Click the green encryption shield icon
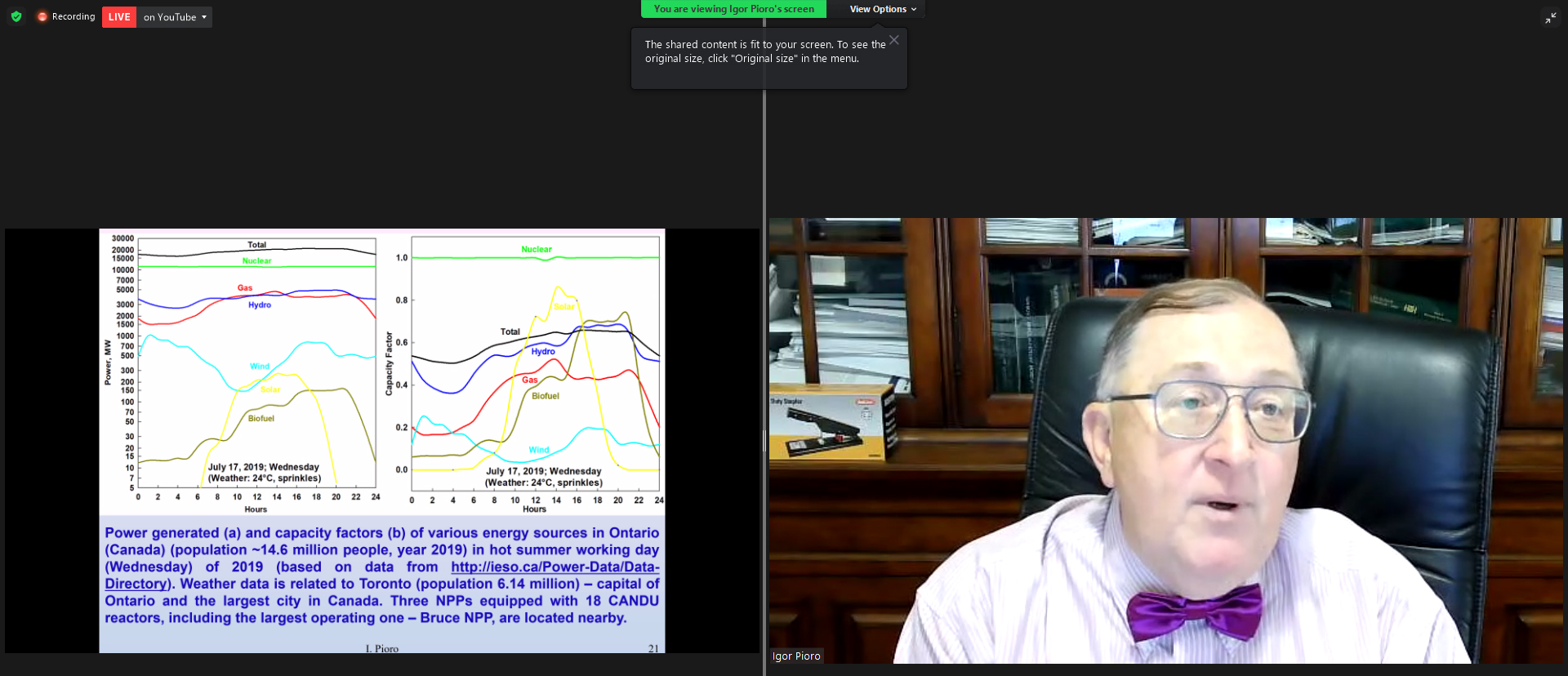1568x676 pixels. pos(16,16)
